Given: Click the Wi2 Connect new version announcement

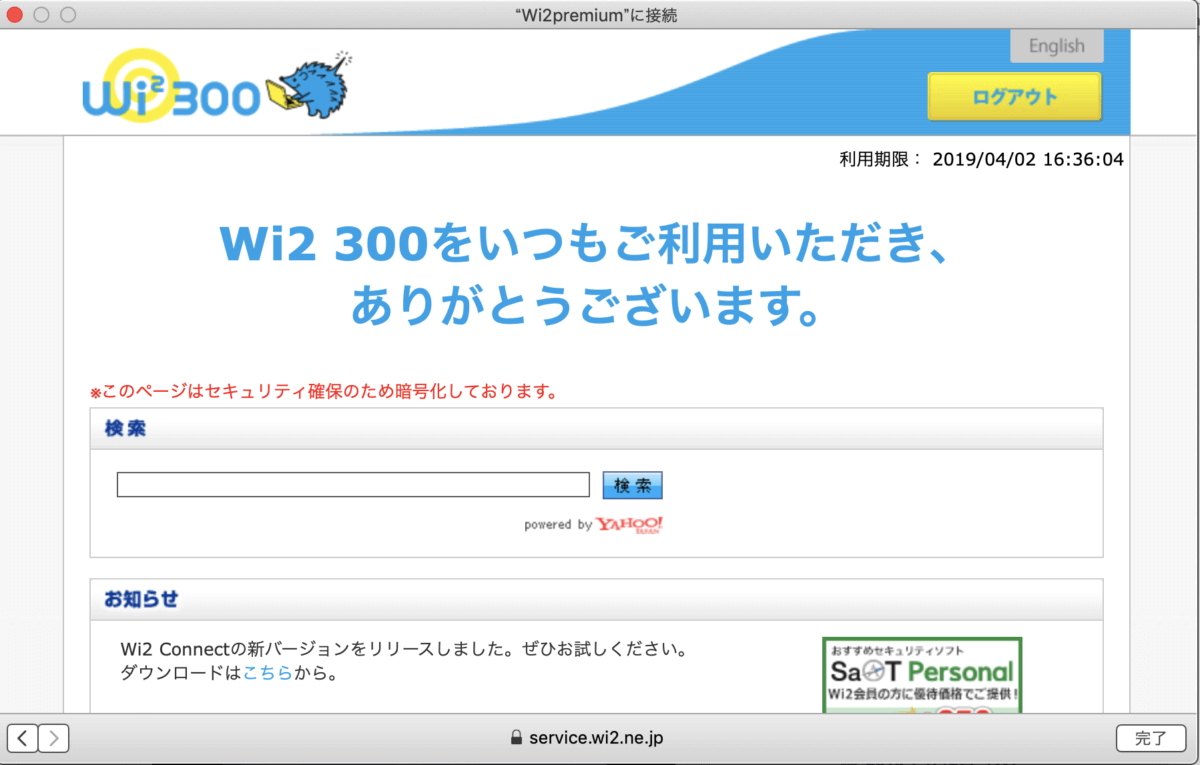Looking at the screenshot, I should 404,650.
